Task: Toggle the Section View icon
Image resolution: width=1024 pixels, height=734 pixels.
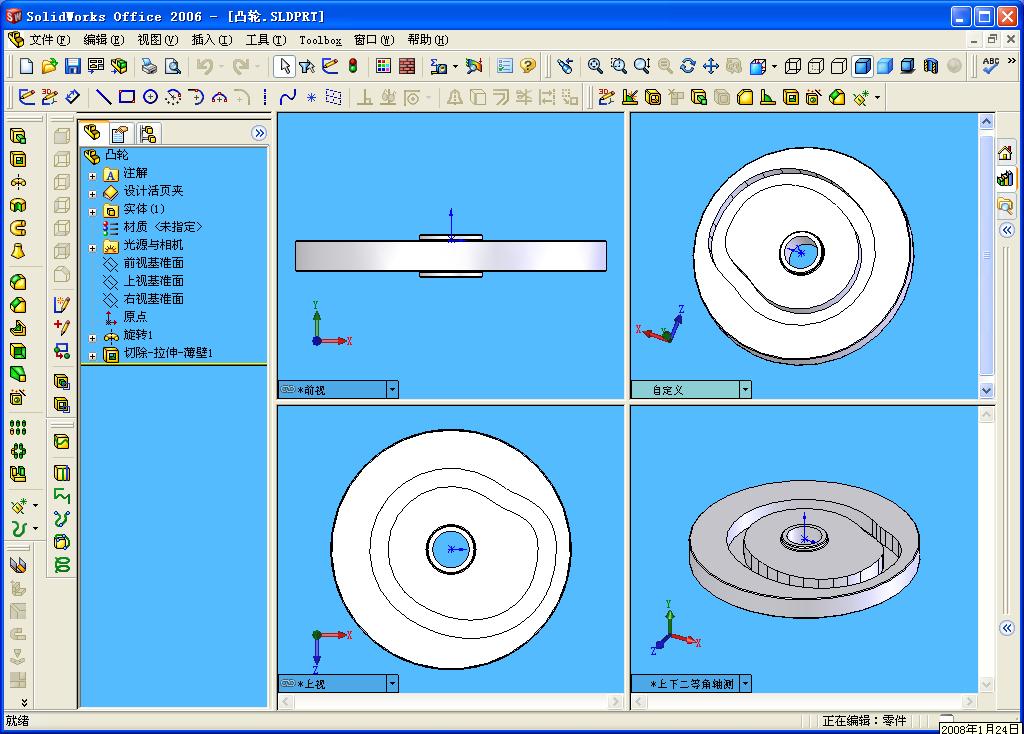Action: 931,66
